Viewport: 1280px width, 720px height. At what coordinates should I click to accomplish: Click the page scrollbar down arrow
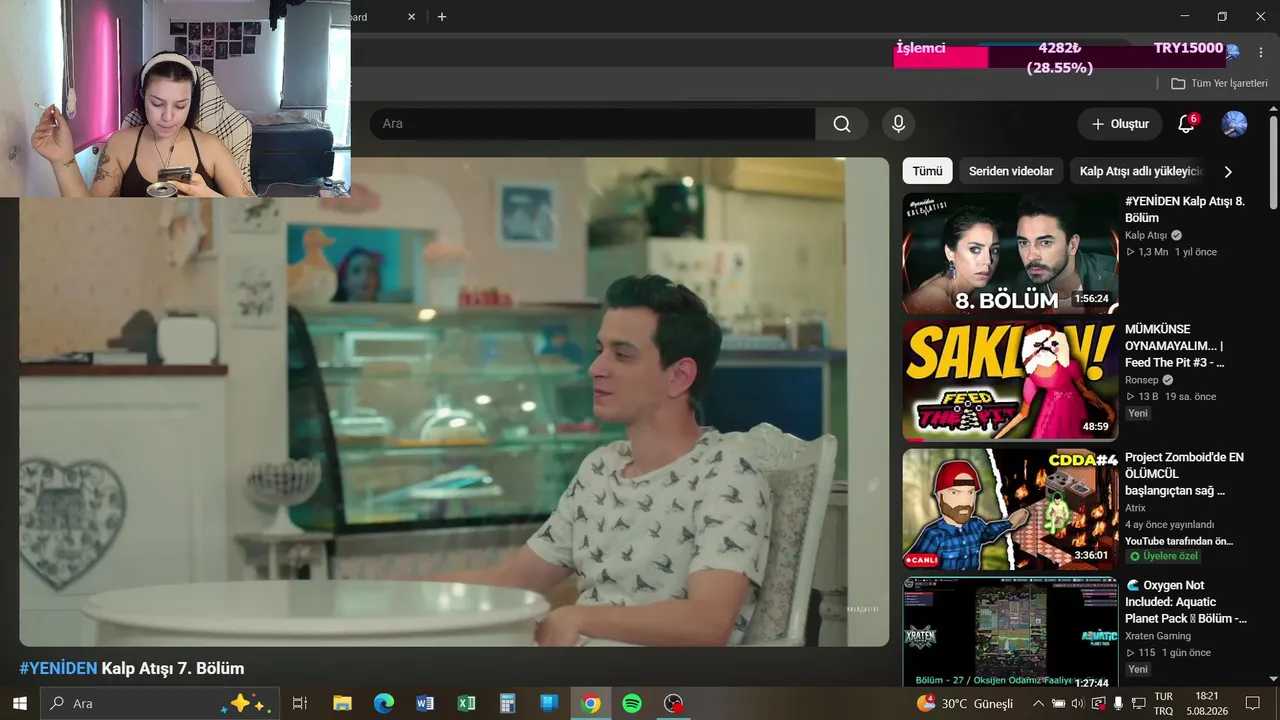1273,679
